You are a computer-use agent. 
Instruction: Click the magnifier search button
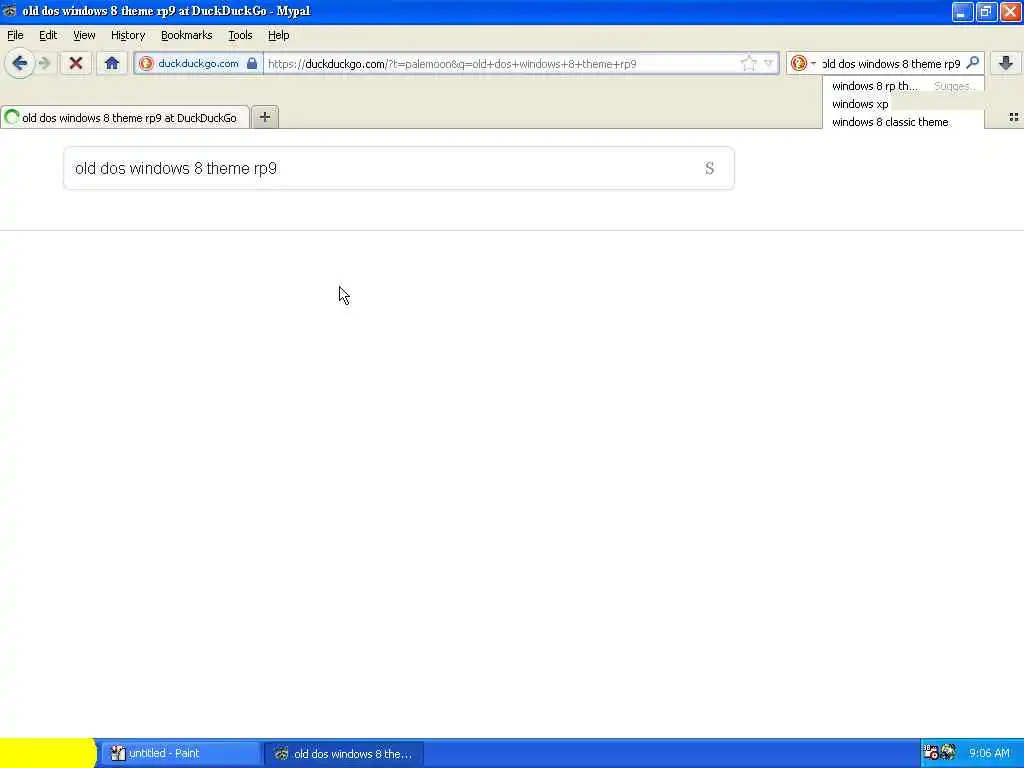pos(972,63)
